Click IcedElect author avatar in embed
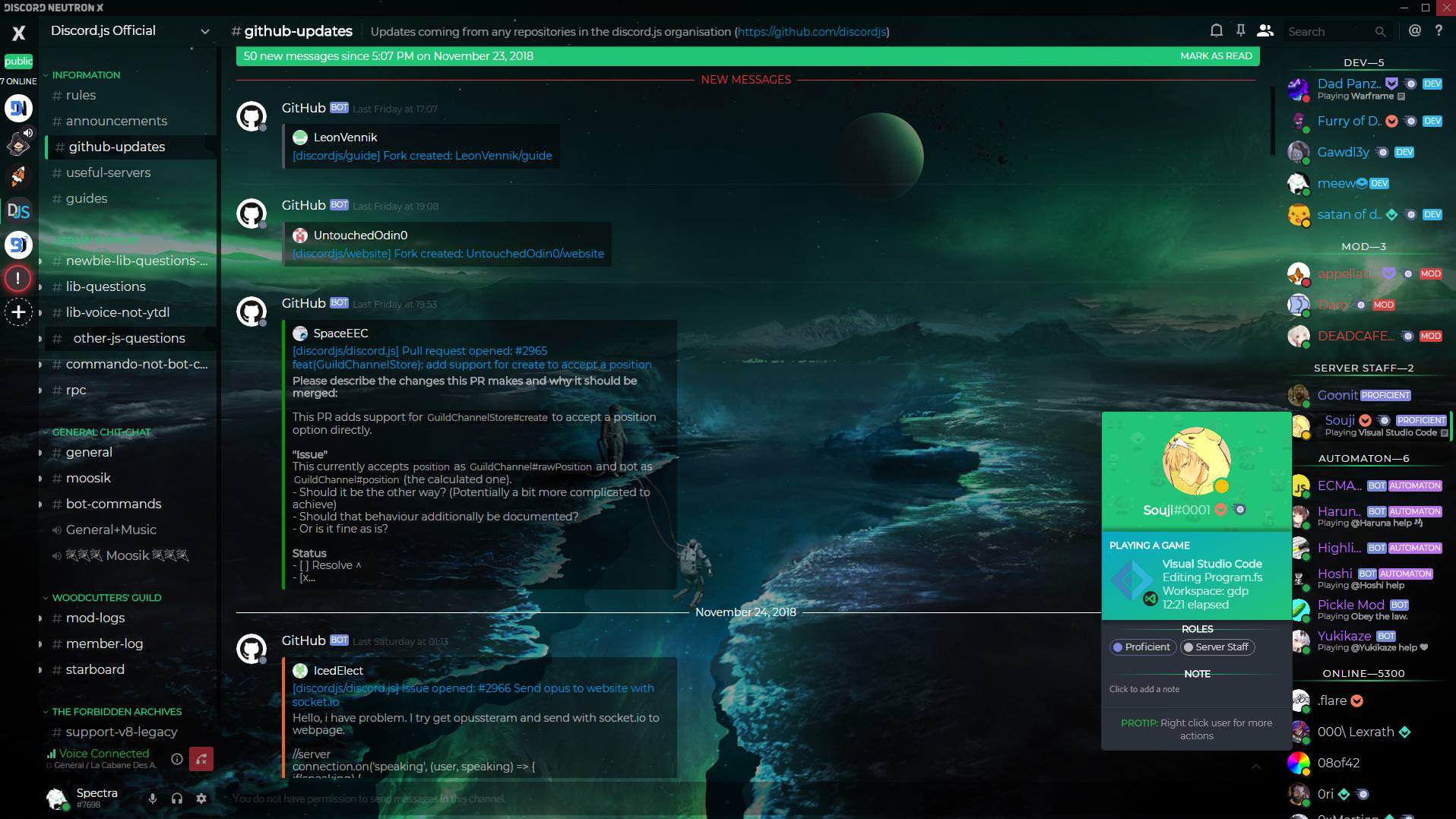 pyautogui.click(x=300, y=670)
